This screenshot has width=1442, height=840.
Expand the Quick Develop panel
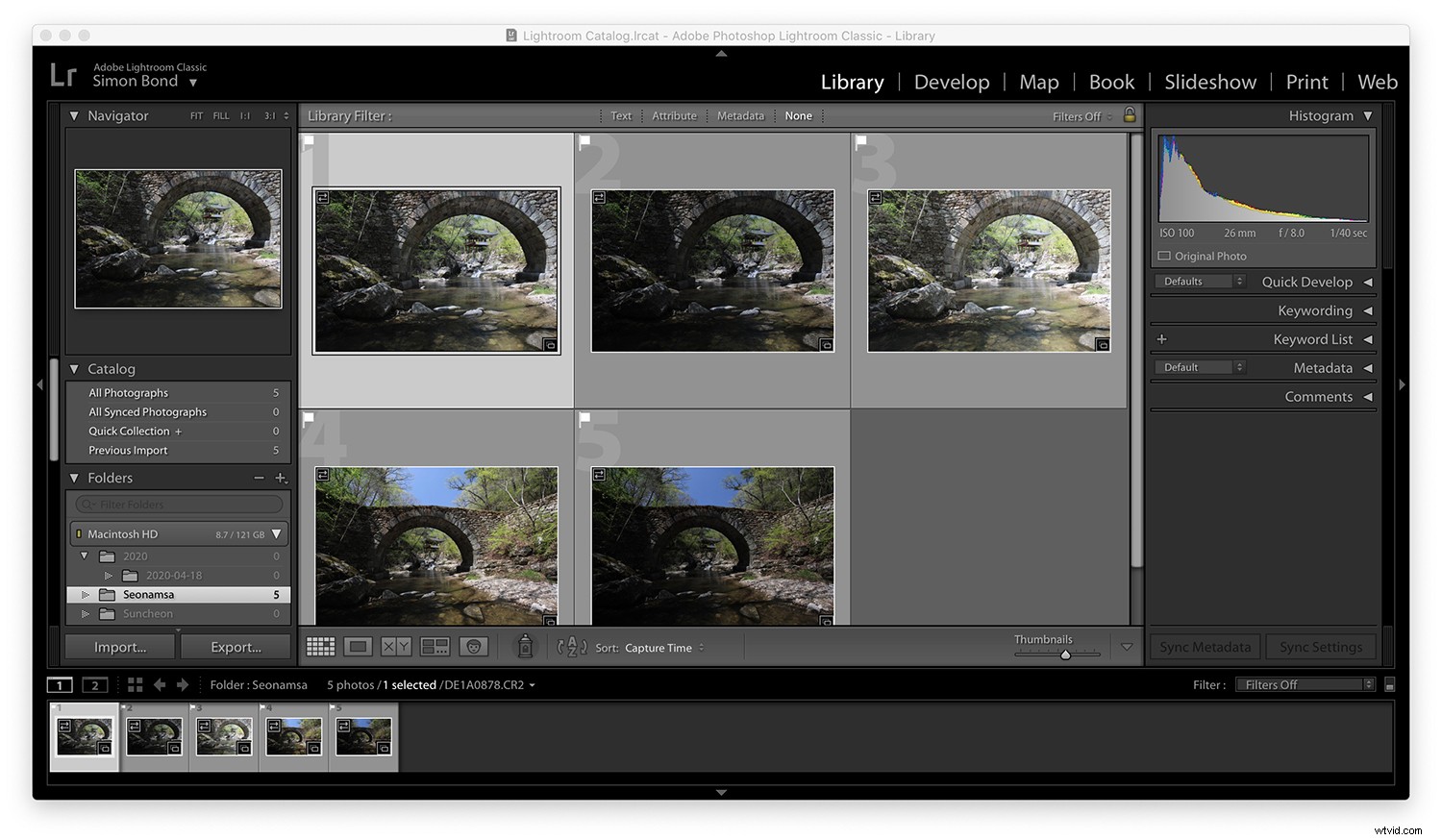[x=1369, y=282]
